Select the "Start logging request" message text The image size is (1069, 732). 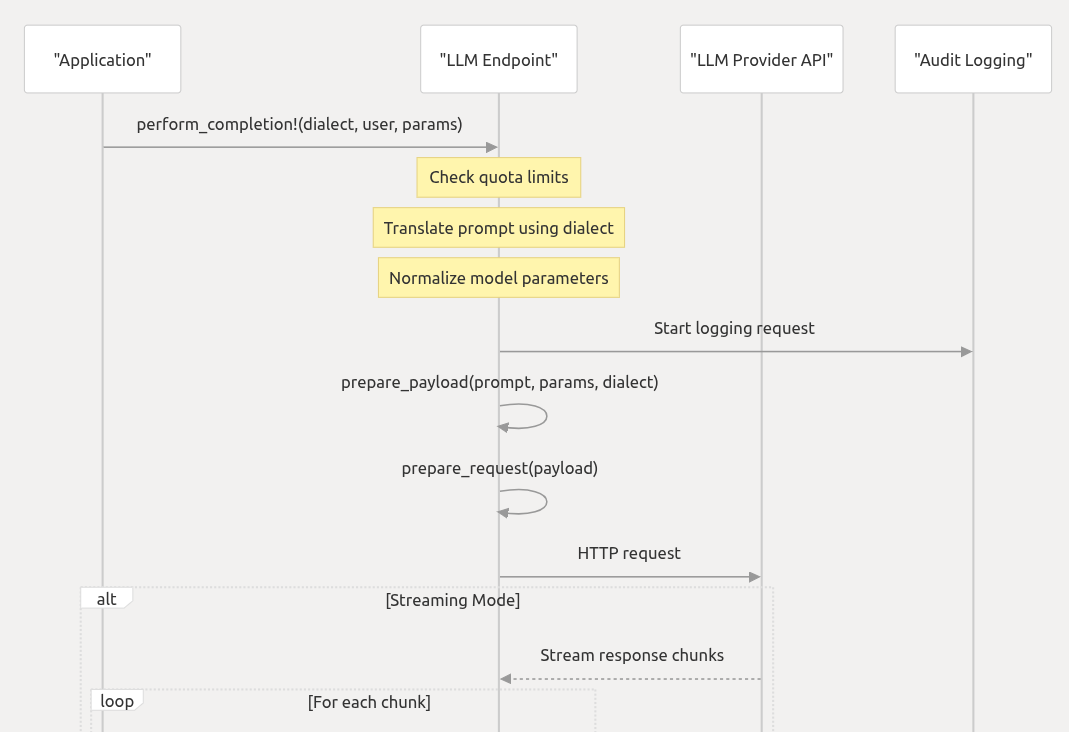pyautogui.click(x=734, y=328)
